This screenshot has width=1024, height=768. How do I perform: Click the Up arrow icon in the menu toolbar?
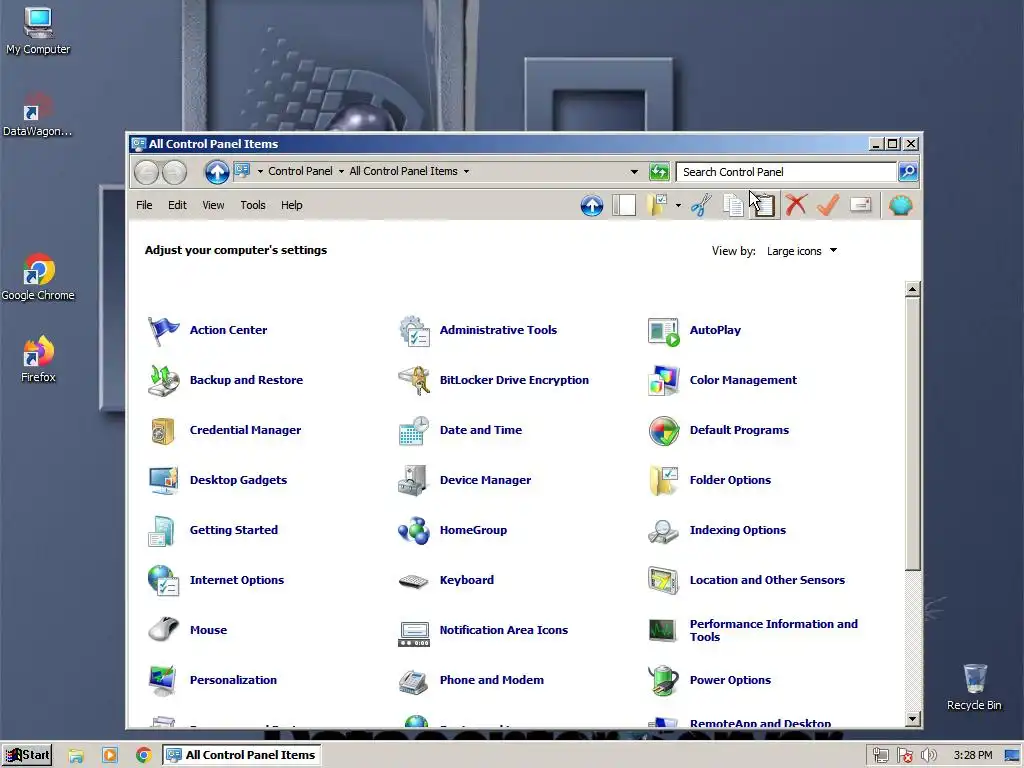(592, 205)
